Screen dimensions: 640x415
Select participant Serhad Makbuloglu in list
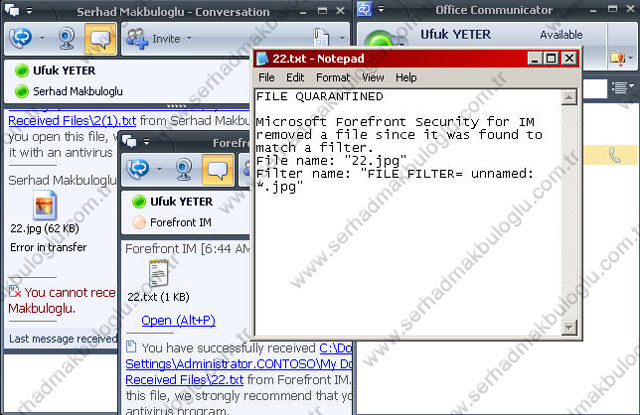point(78,91)
